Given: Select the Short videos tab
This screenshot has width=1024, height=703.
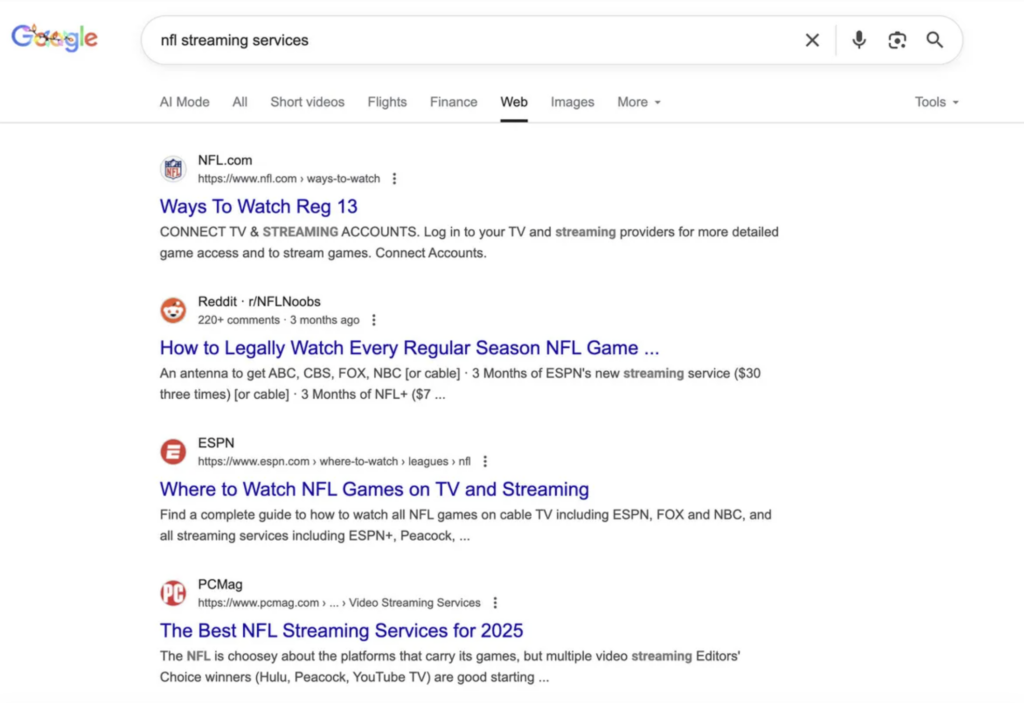Looking at the screenshot, I should pyautogui.click(x=307, y=102).
